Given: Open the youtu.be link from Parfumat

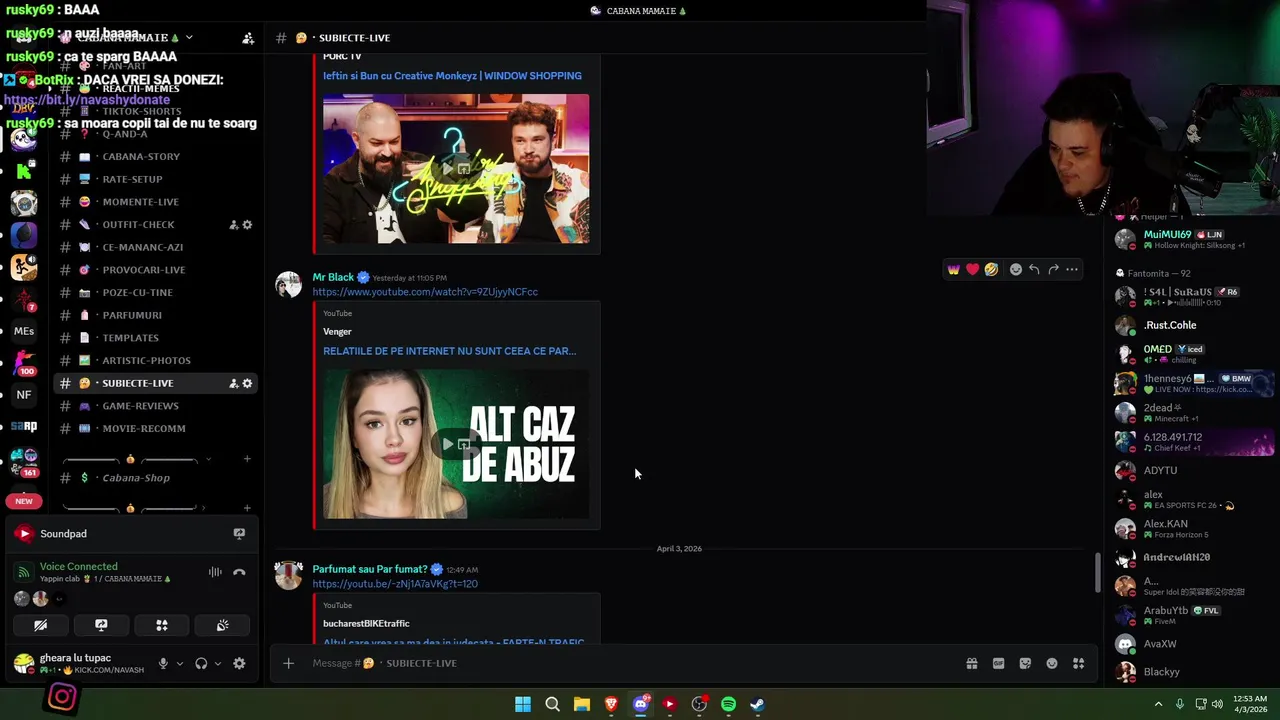Looking at the screenshot, I should [x=395, y=584].
